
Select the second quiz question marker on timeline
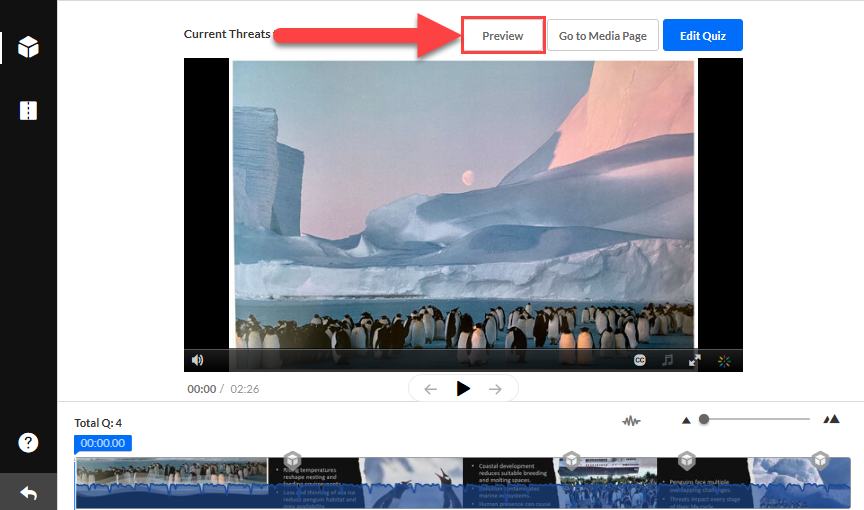[571, 460]
